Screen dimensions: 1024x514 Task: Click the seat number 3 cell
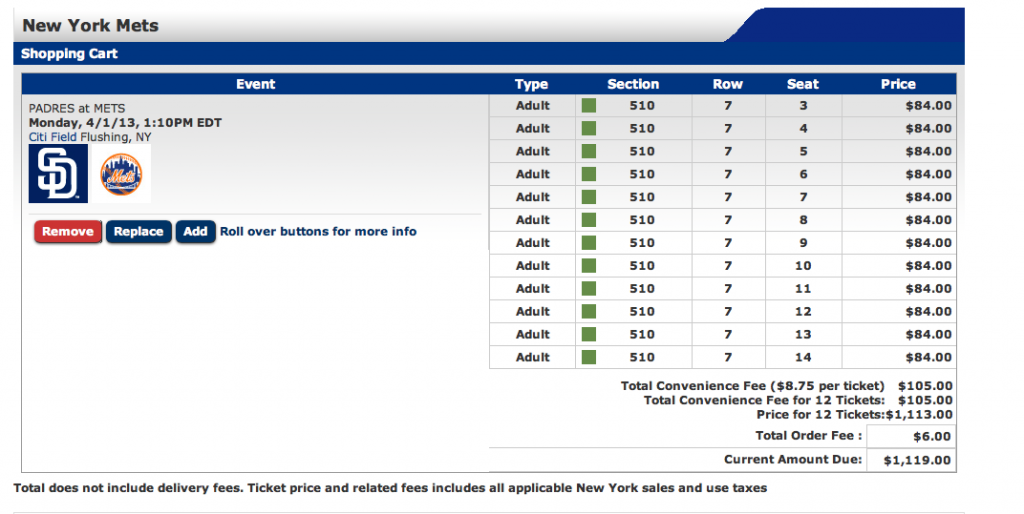tap(803, 106)
